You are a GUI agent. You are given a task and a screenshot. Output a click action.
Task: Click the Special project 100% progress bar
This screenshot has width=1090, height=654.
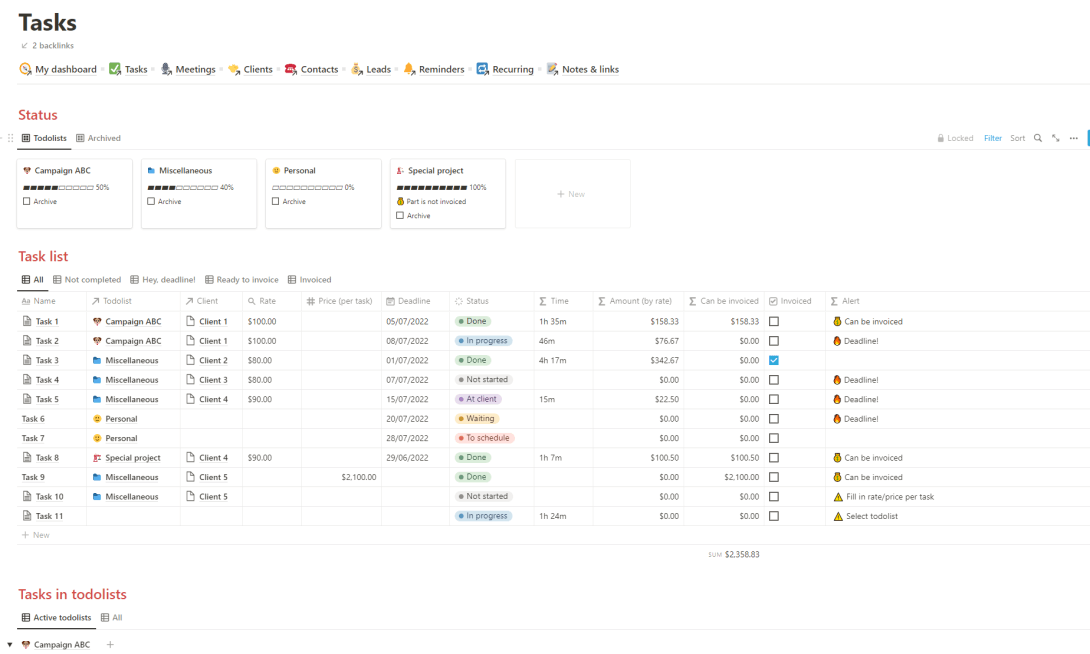tap(432, 188)
